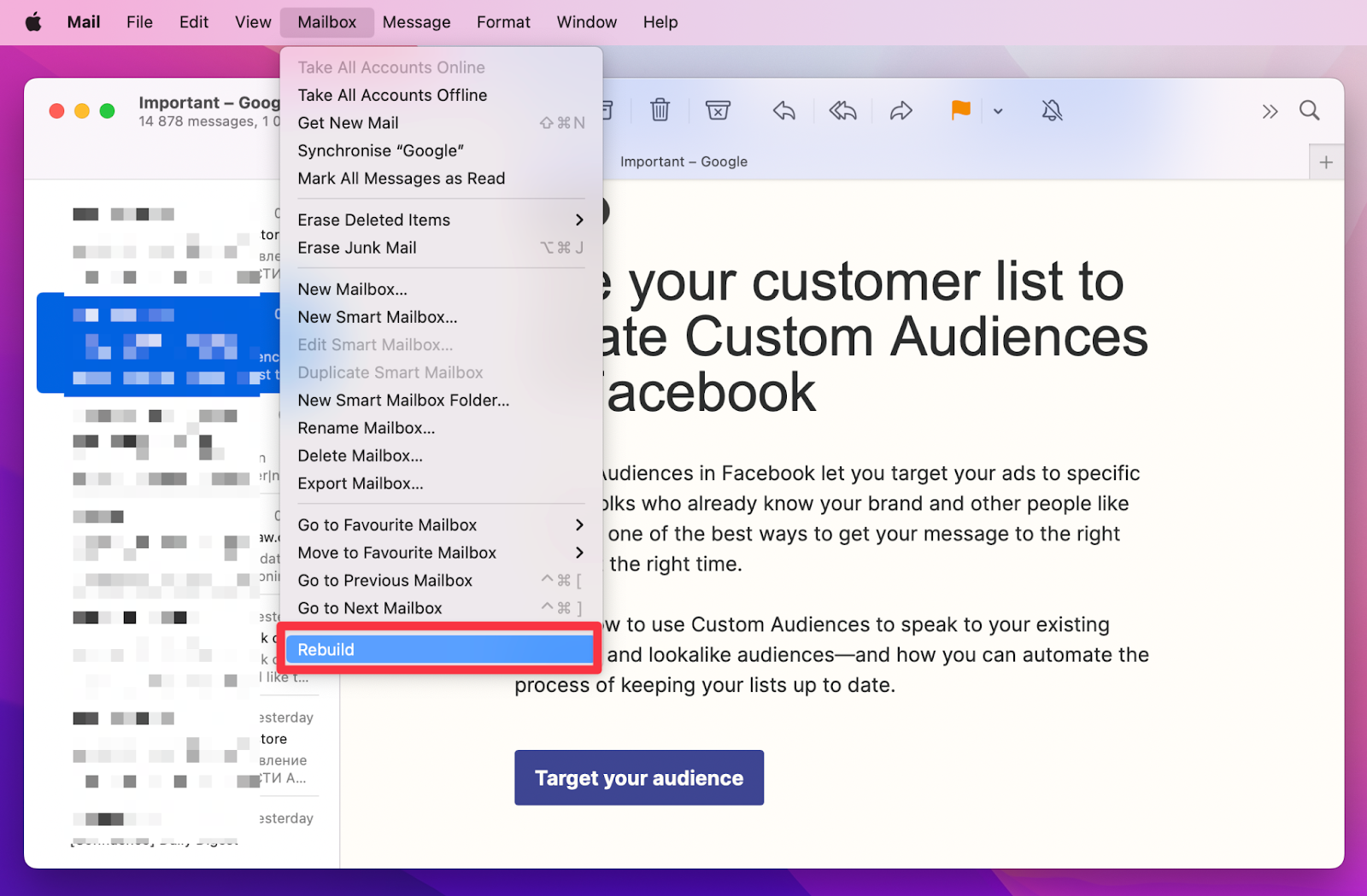This screenshot has height=896, width=1367.
Task: Close the Mail window red button
Action: [x=57, y=111]
